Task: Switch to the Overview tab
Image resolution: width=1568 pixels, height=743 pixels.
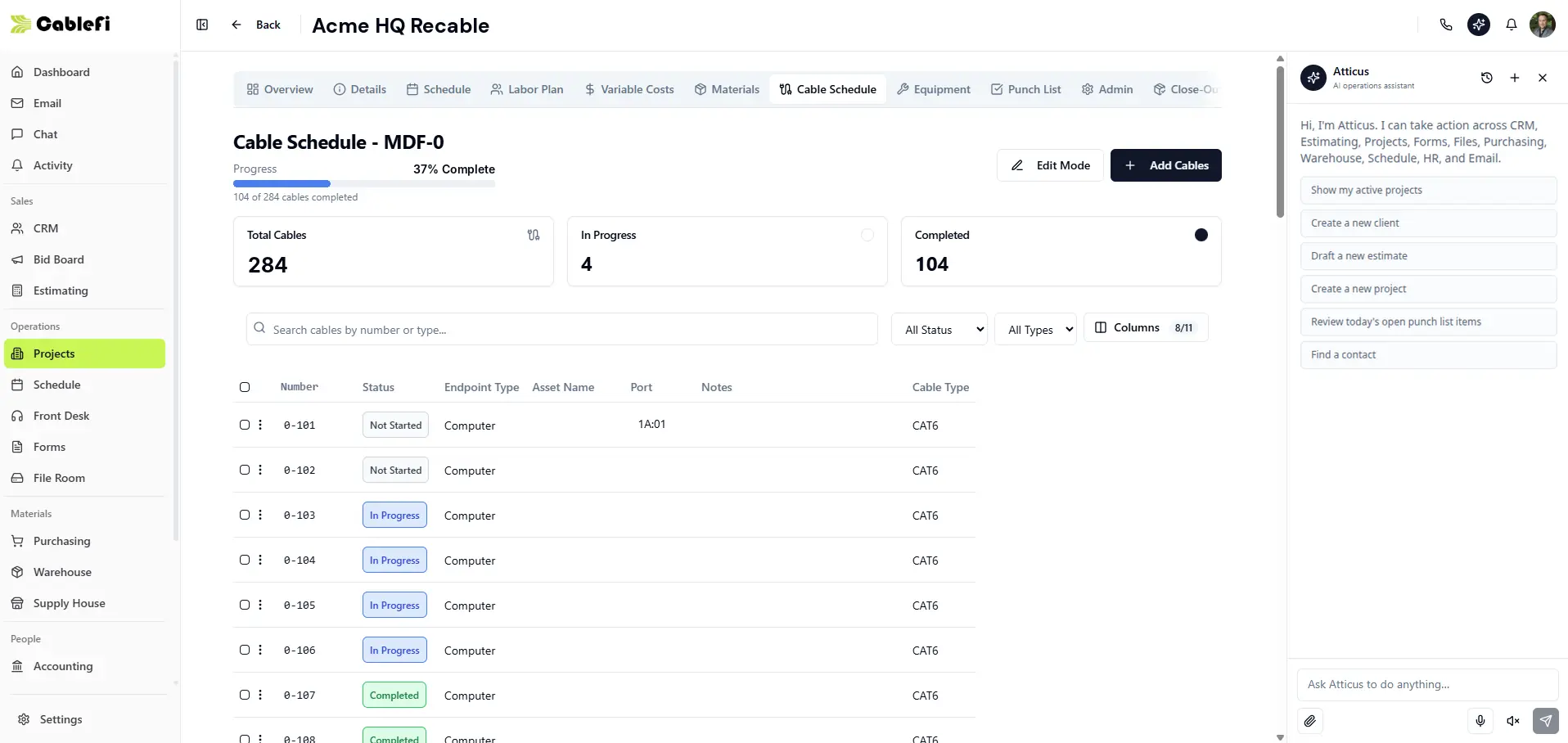Action: pos(280,89)
